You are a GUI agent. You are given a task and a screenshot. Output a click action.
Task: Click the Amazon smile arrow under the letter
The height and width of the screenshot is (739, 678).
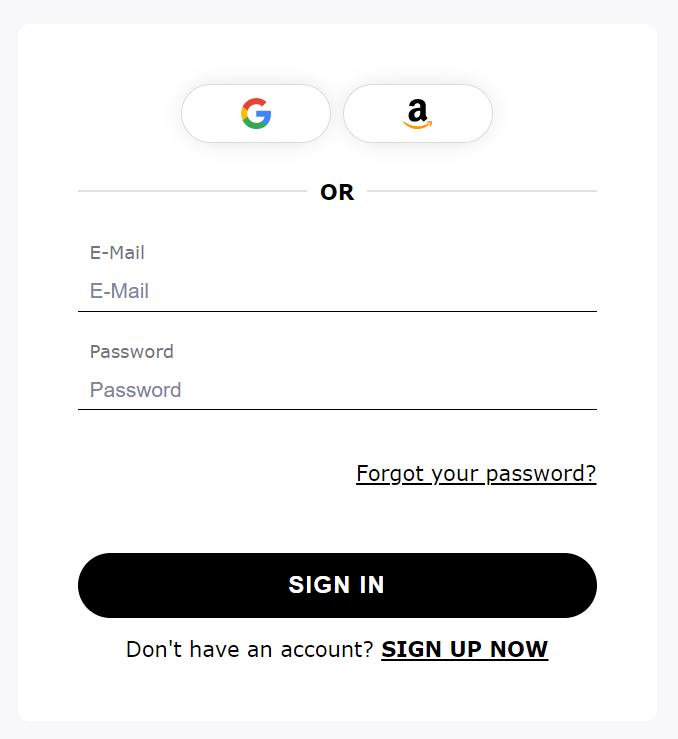coord(417,125)
